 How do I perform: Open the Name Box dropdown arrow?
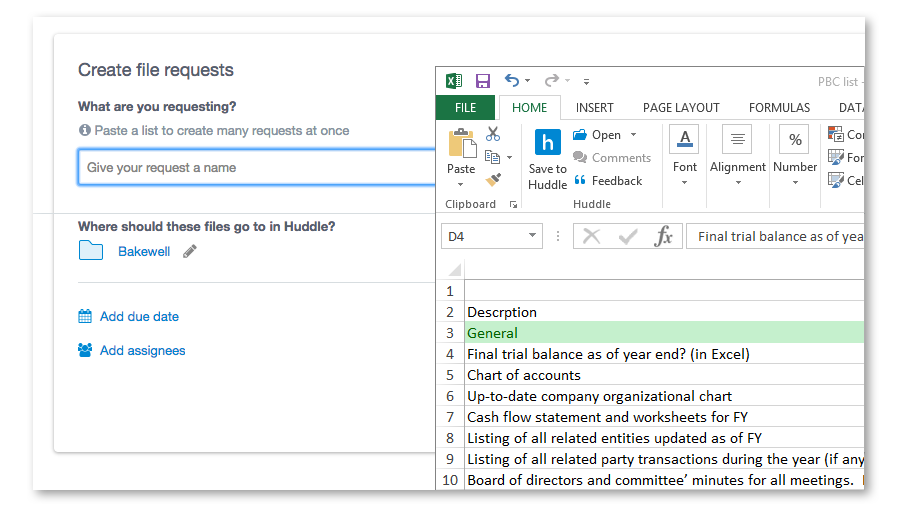(x=532, y=236)
